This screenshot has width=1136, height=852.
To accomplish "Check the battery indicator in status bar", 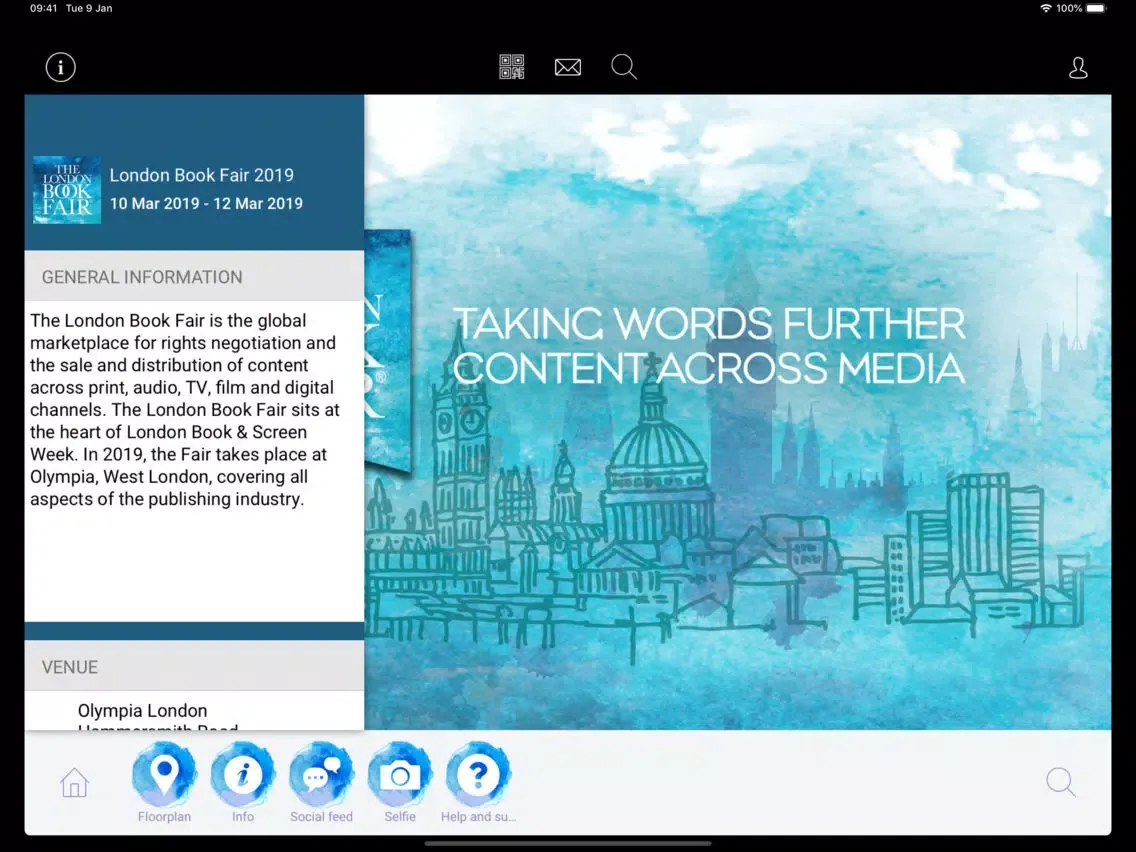I will point(1096,9).
